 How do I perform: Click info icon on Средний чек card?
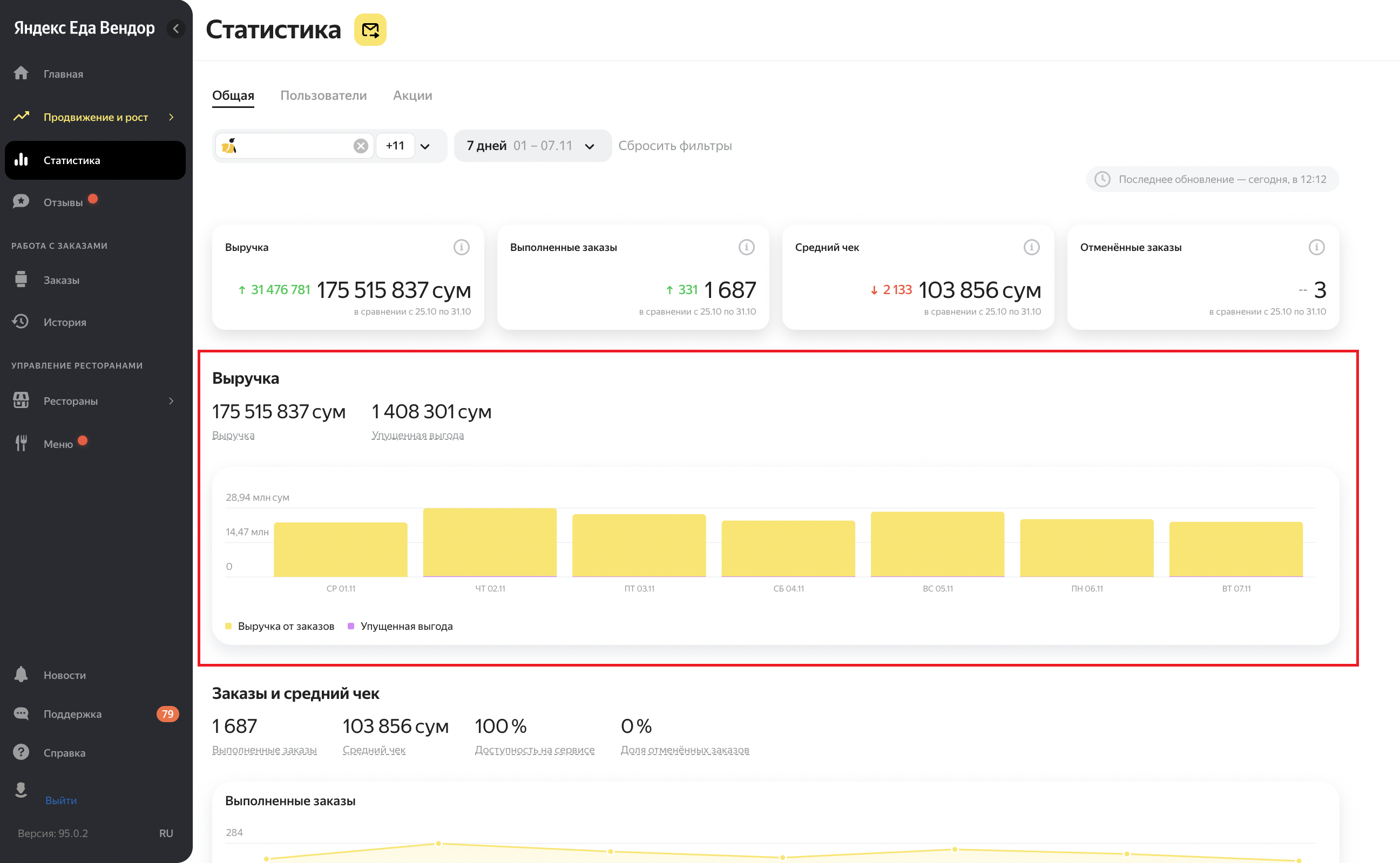pos(1031,247)
